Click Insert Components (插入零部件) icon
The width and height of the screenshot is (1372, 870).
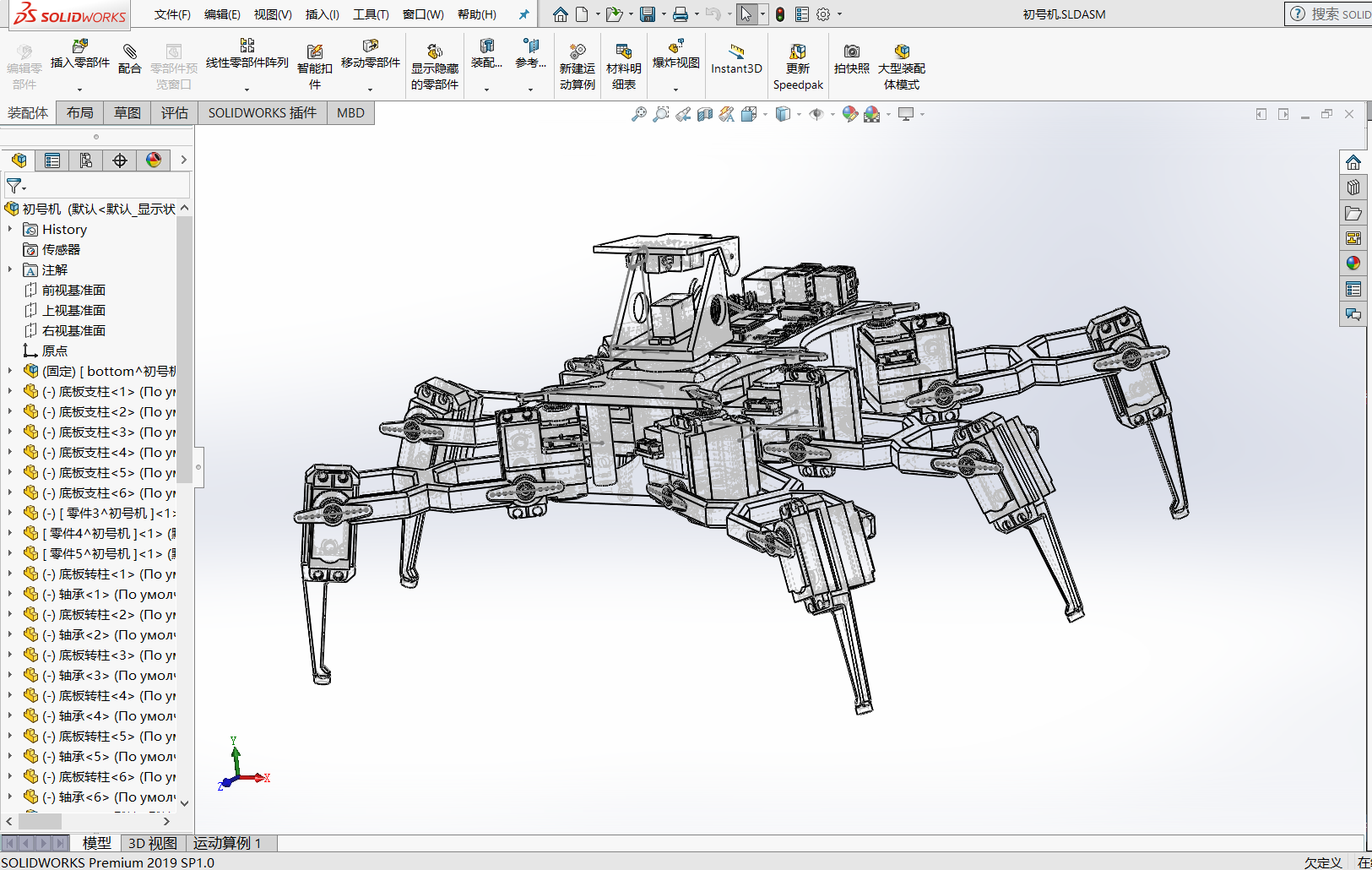point(80,47)
